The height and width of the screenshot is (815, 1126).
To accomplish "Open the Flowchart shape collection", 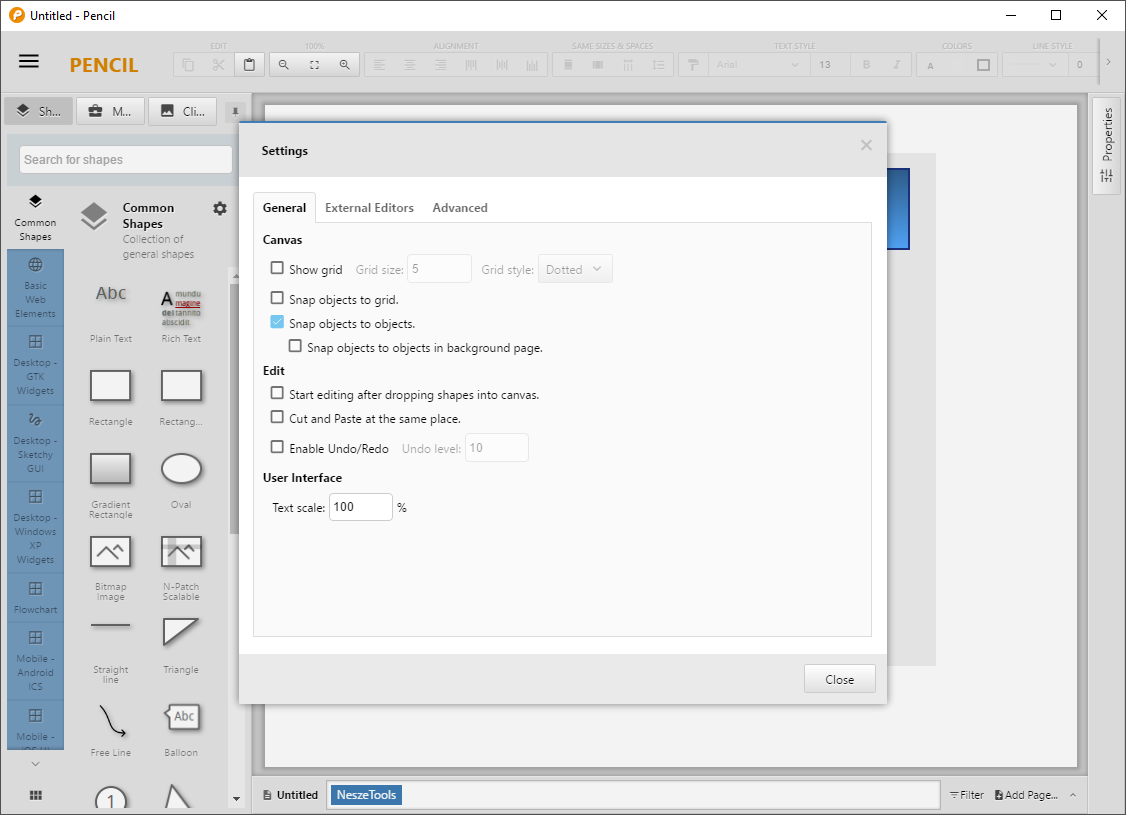I will pyautogui.click(x=35, y=597).
